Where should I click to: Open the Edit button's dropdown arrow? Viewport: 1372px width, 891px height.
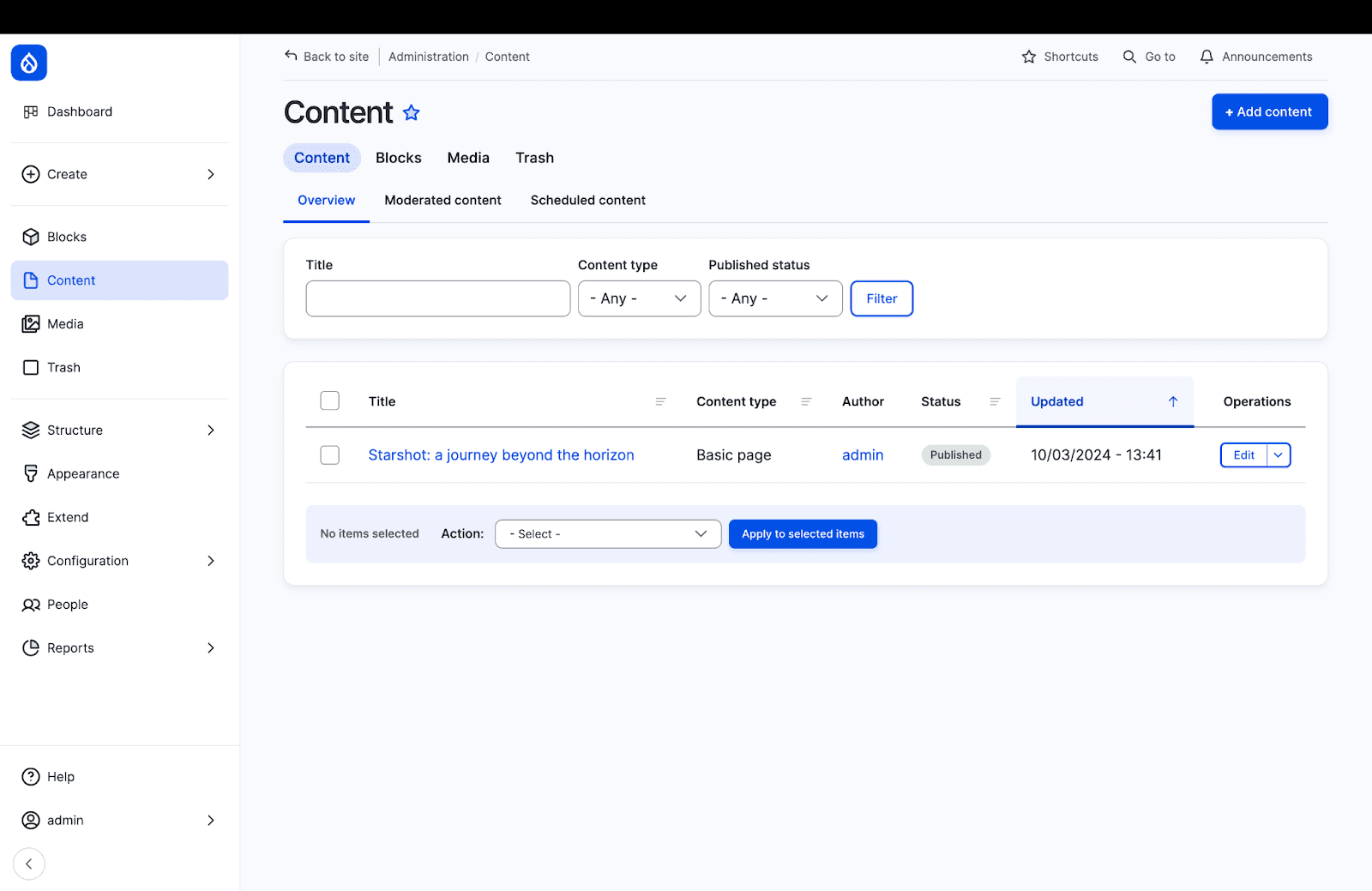click(x=1279, y=455)
